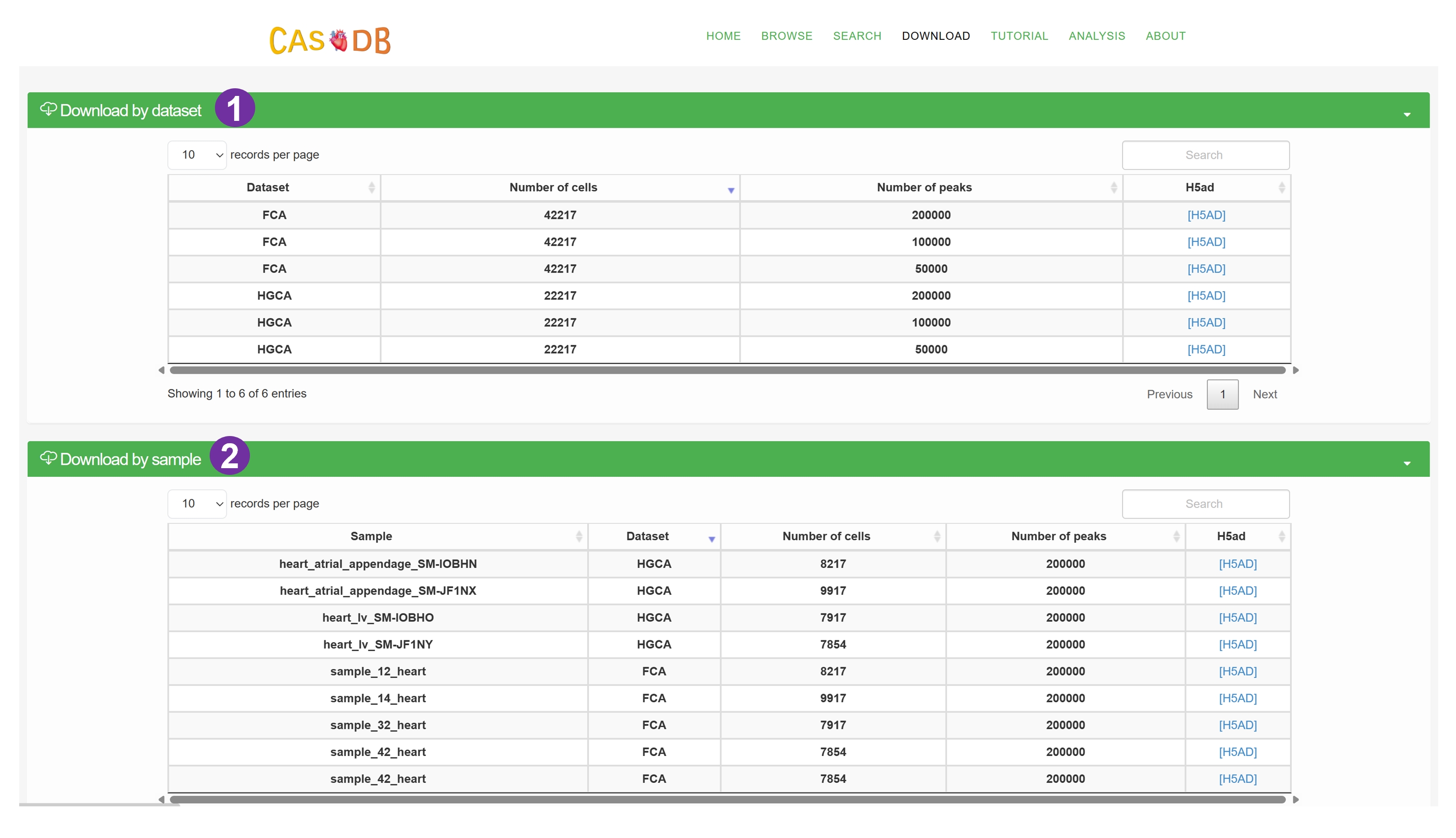Open records per page dropdown in sample section
Viewport: 1456px width, 838px height.
click(197, 504)
